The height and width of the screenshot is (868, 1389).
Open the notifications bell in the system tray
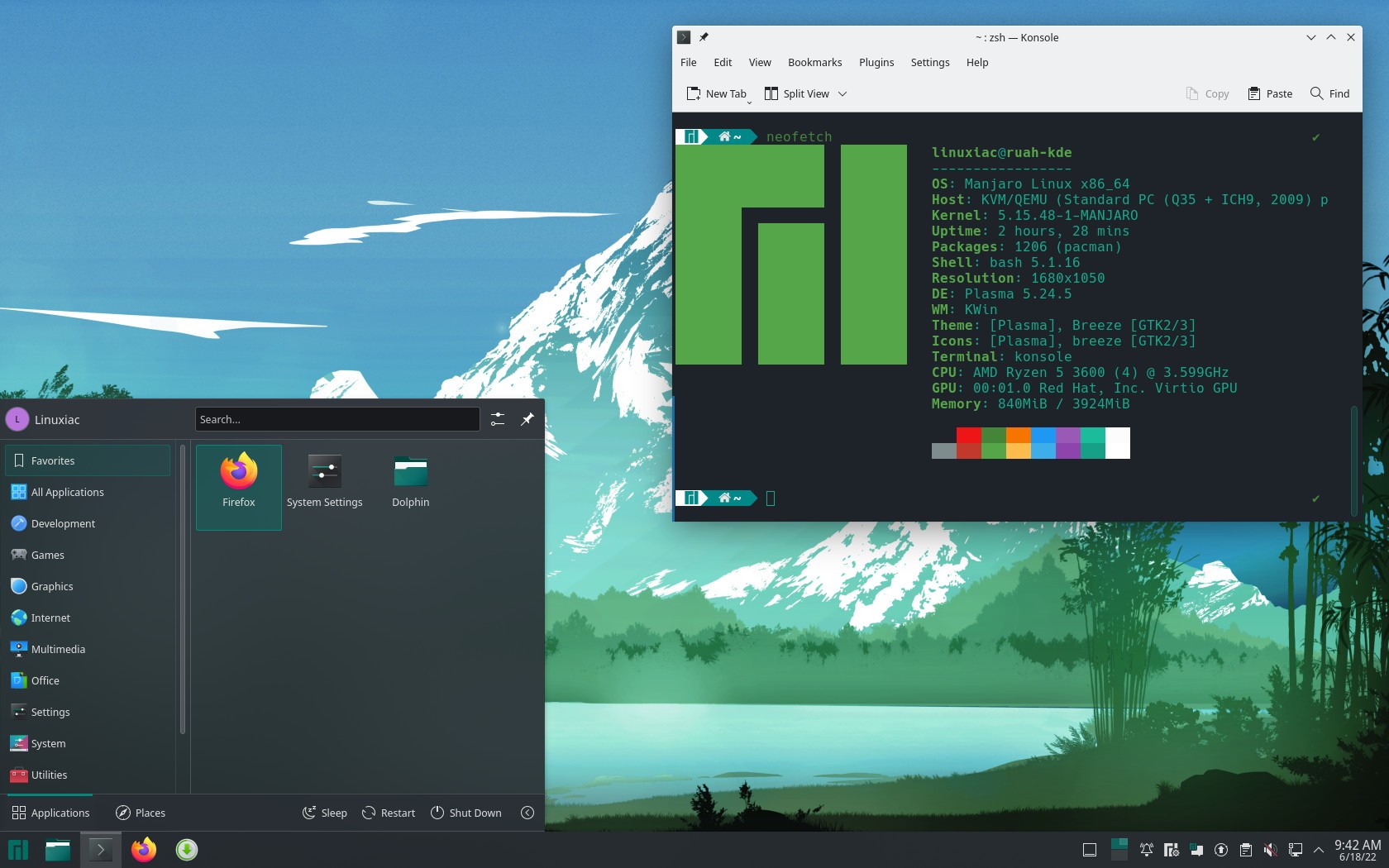coord(1146,850)
